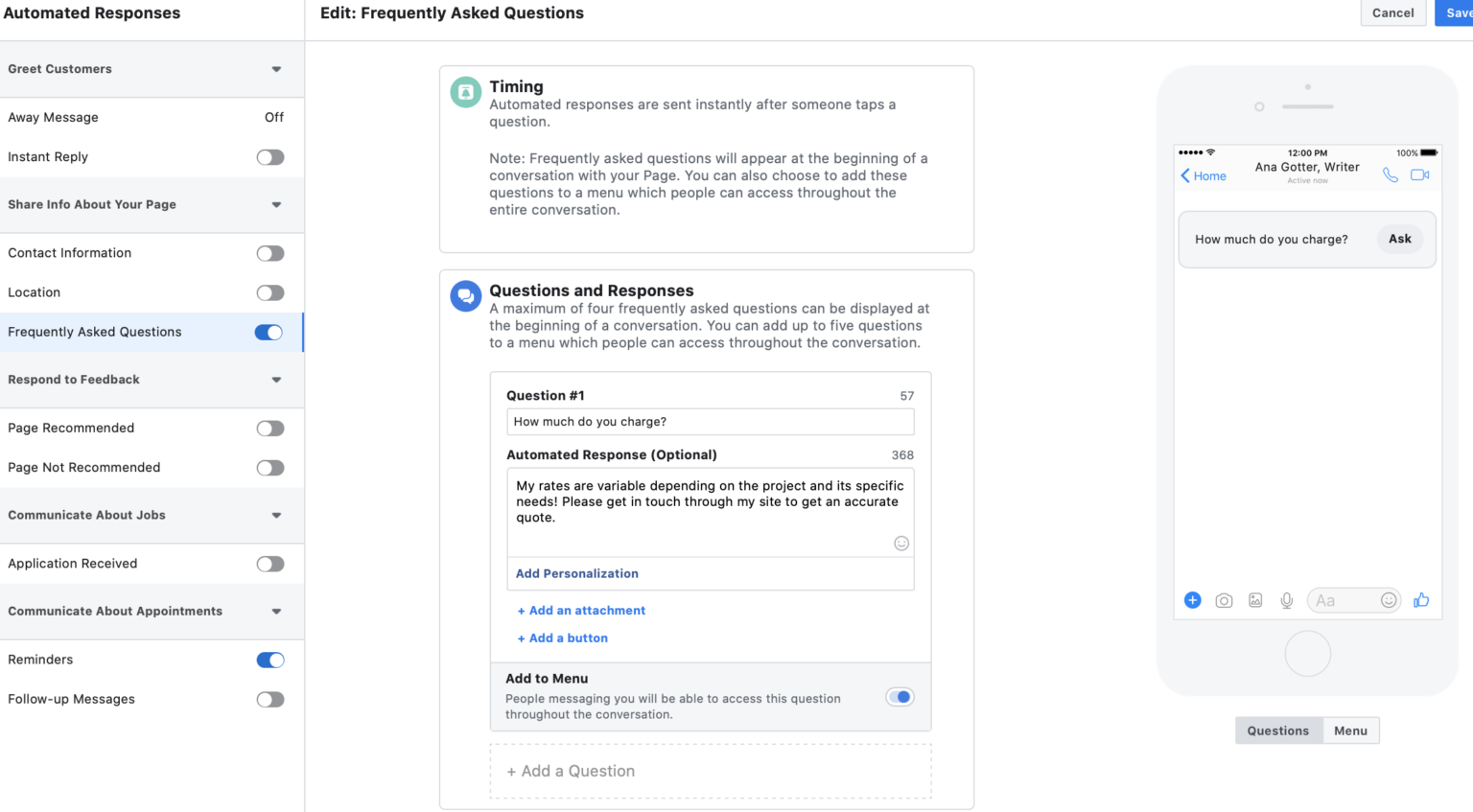Click the Question #1 text field
Screen dimensions: 1473x812
pyautogui.click(x=711, y=422)
